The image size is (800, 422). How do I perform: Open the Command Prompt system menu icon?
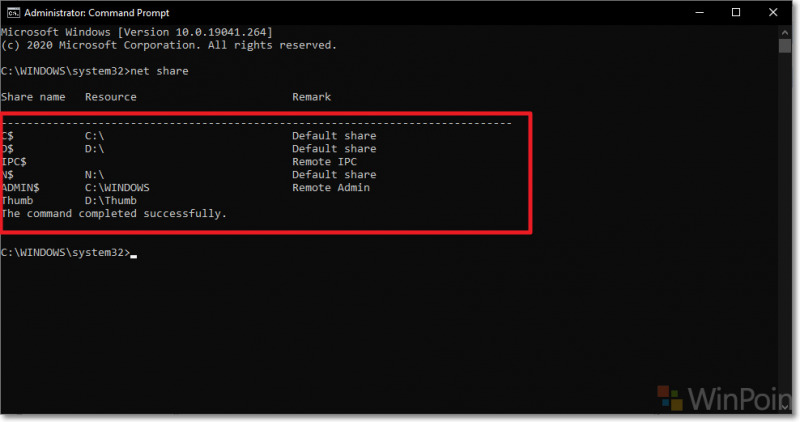point(13,13)
